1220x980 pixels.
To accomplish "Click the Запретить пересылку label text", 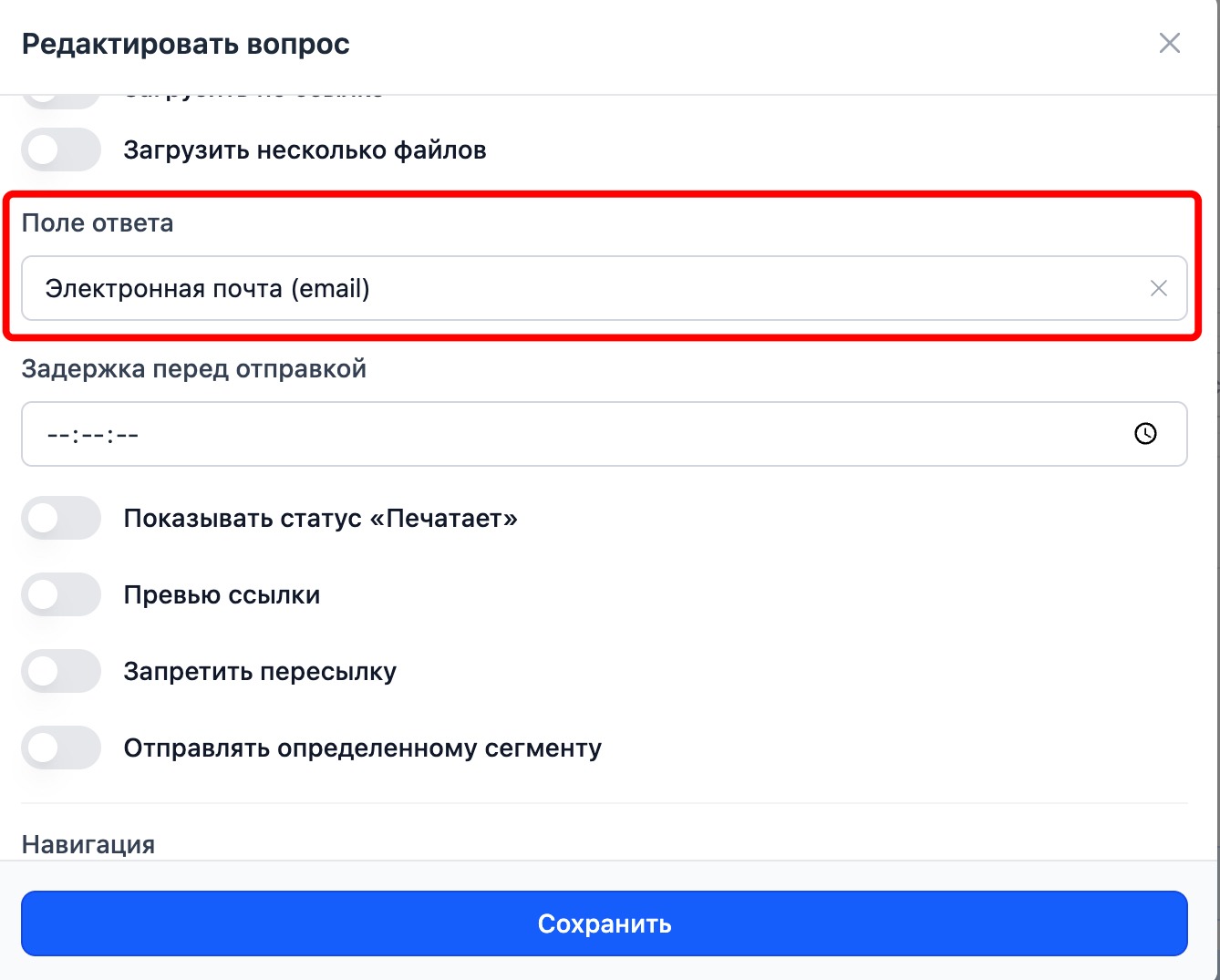I will pyautogui.click(x=260, y=672).
